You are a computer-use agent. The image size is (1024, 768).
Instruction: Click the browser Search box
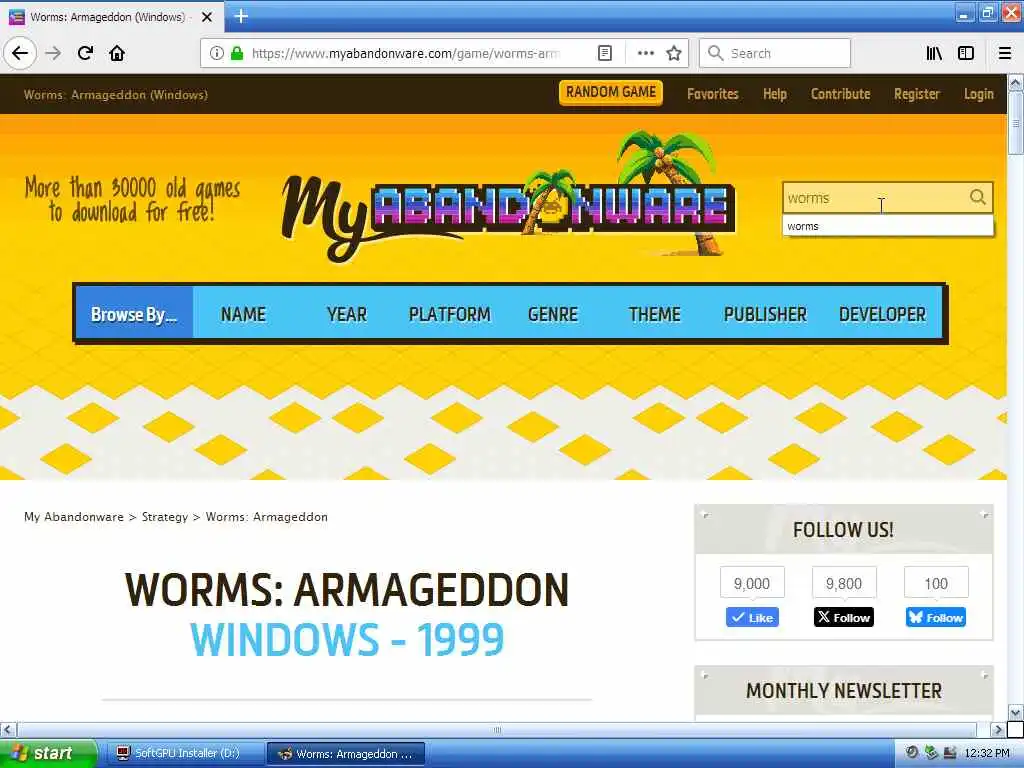(x=775, y=53)
